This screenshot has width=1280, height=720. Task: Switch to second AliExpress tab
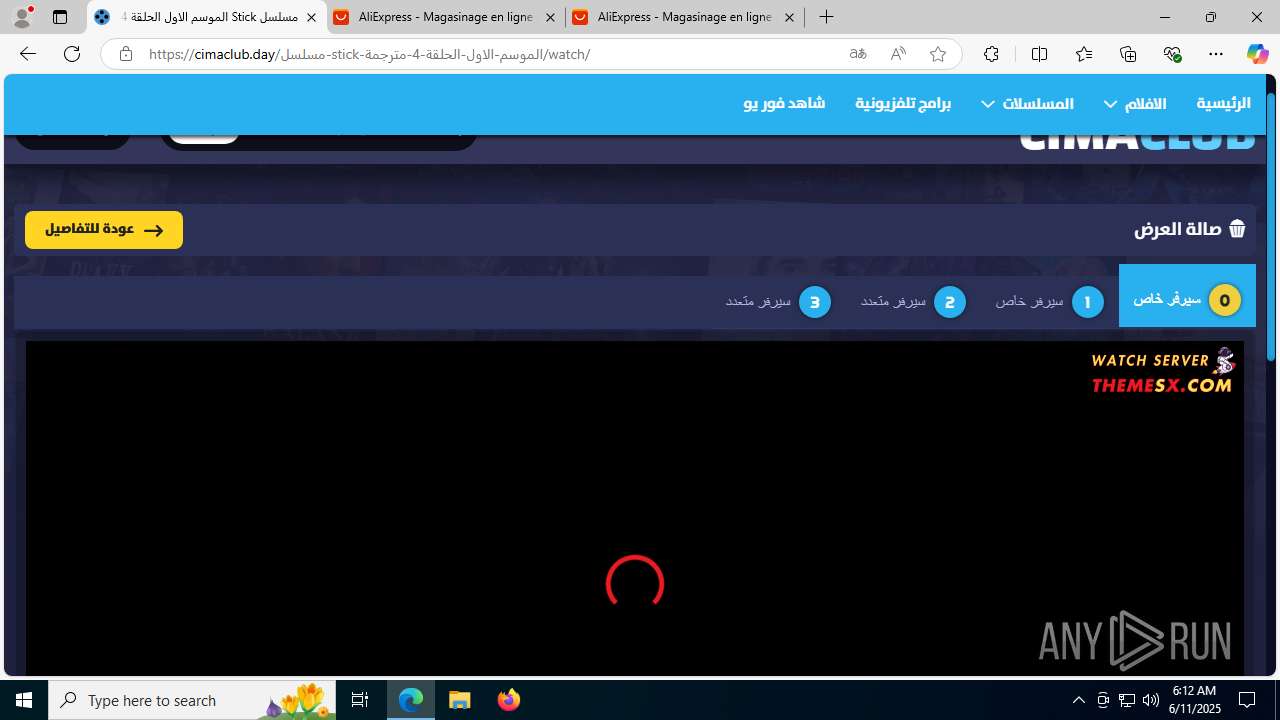(x=684, y=17)
